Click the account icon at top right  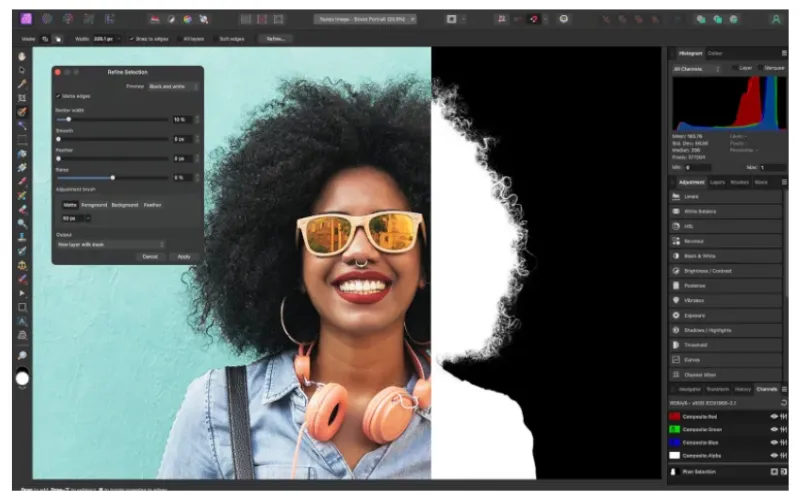point(775,19)
